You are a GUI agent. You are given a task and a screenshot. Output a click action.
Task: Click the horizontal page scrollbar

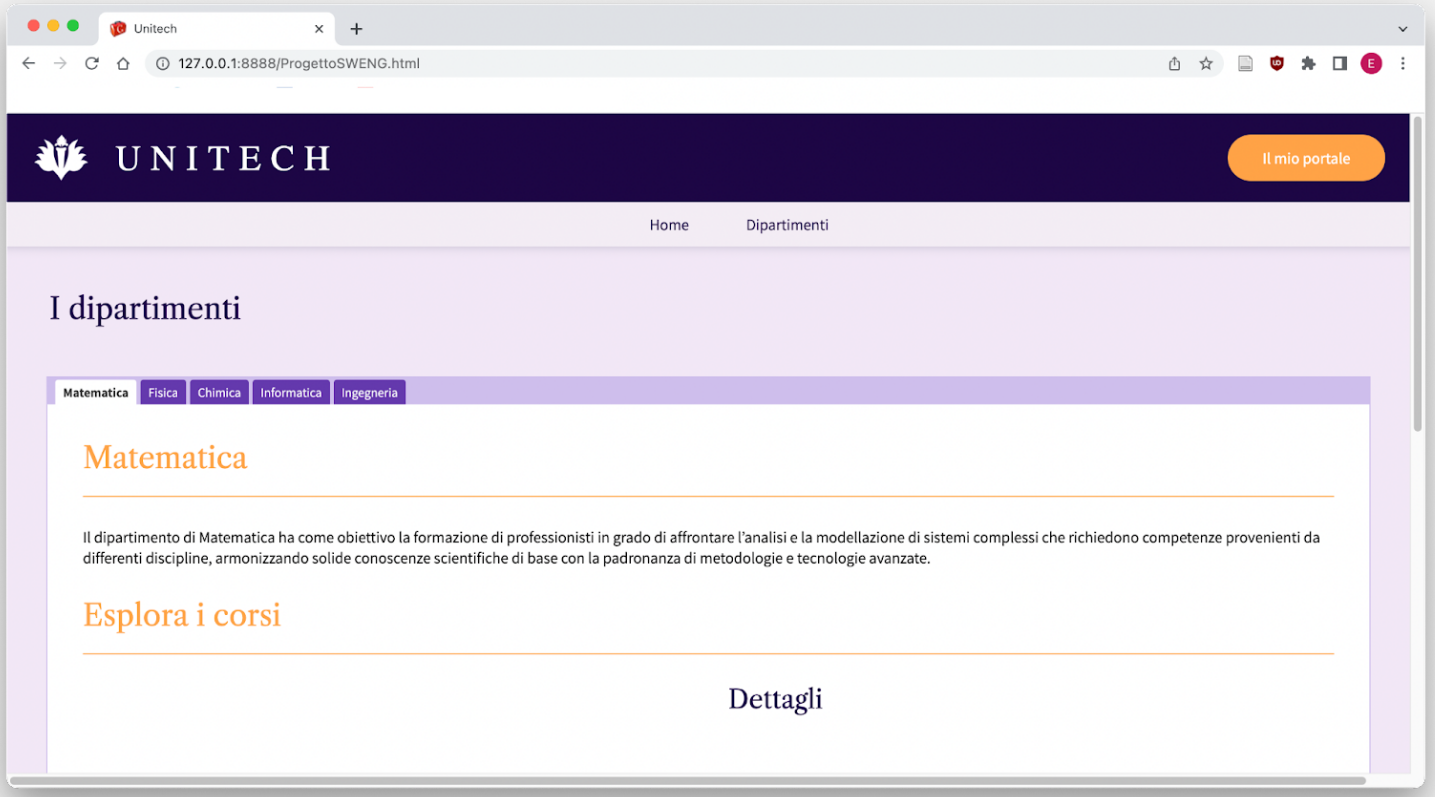point(687,780)
